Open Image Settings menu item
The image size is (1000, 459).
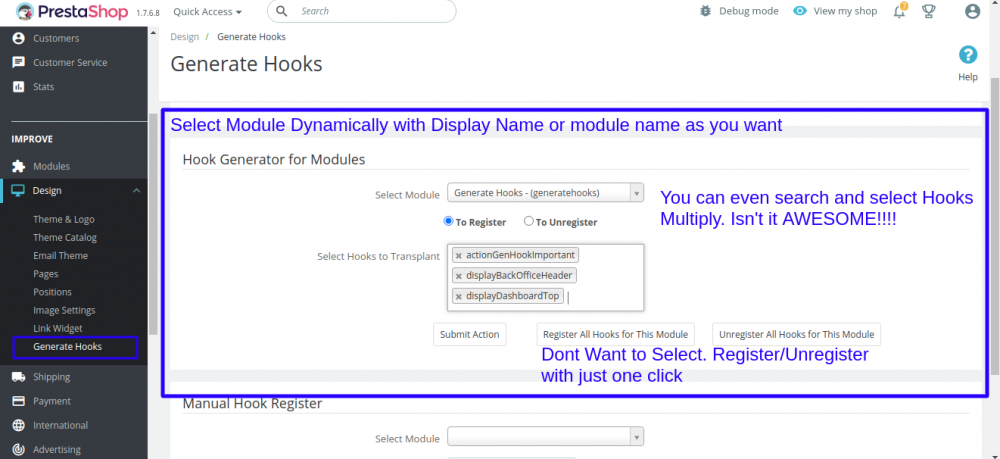pyautogui.click(x=64, y=310)
